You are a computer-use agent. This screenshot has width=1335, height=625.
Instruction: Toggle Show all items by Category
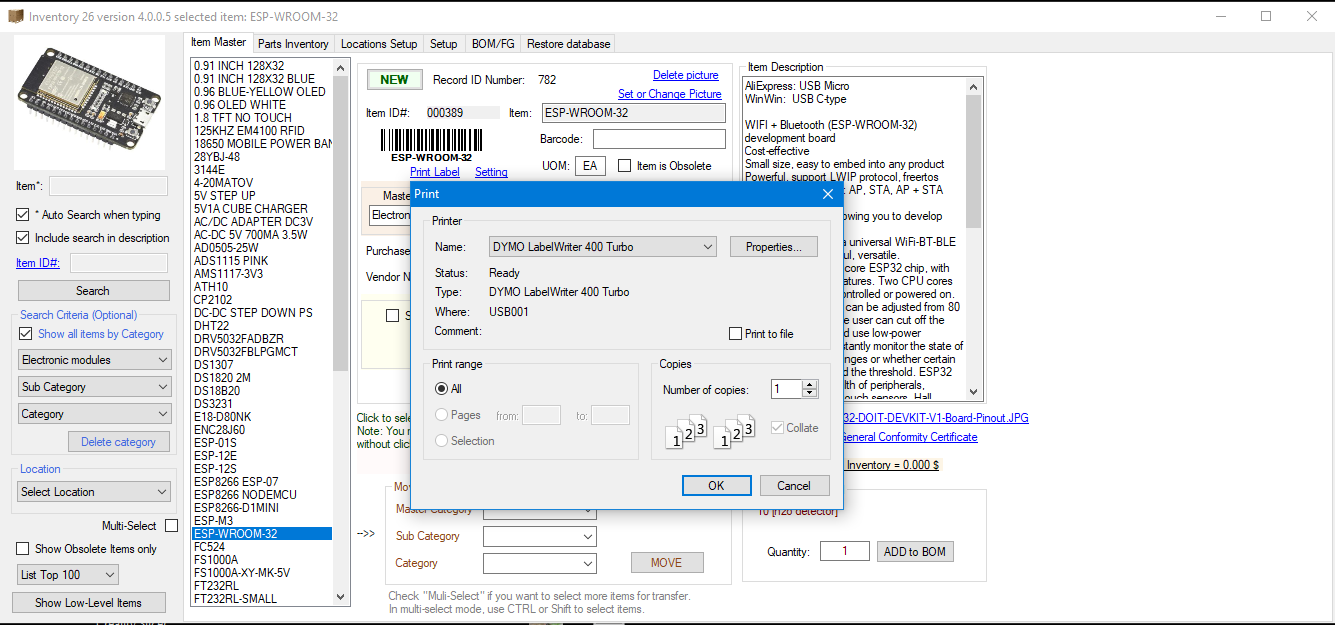[x=27, y=334]
